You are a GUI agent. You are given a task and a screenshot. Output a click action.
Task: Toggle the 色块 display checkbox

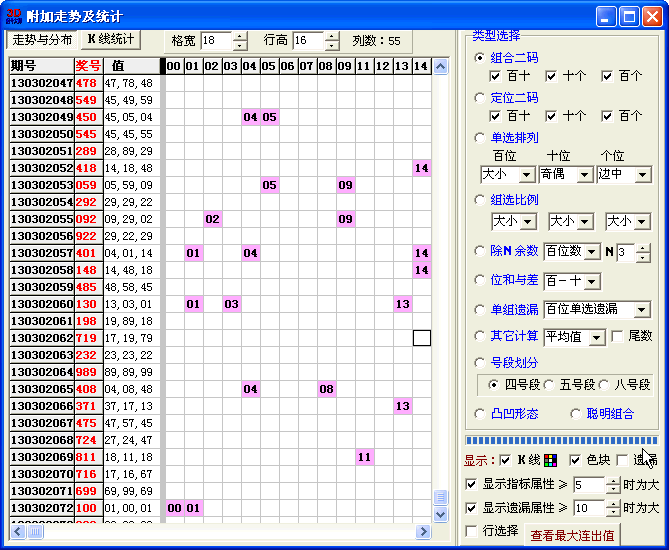[x=574, y=460]
